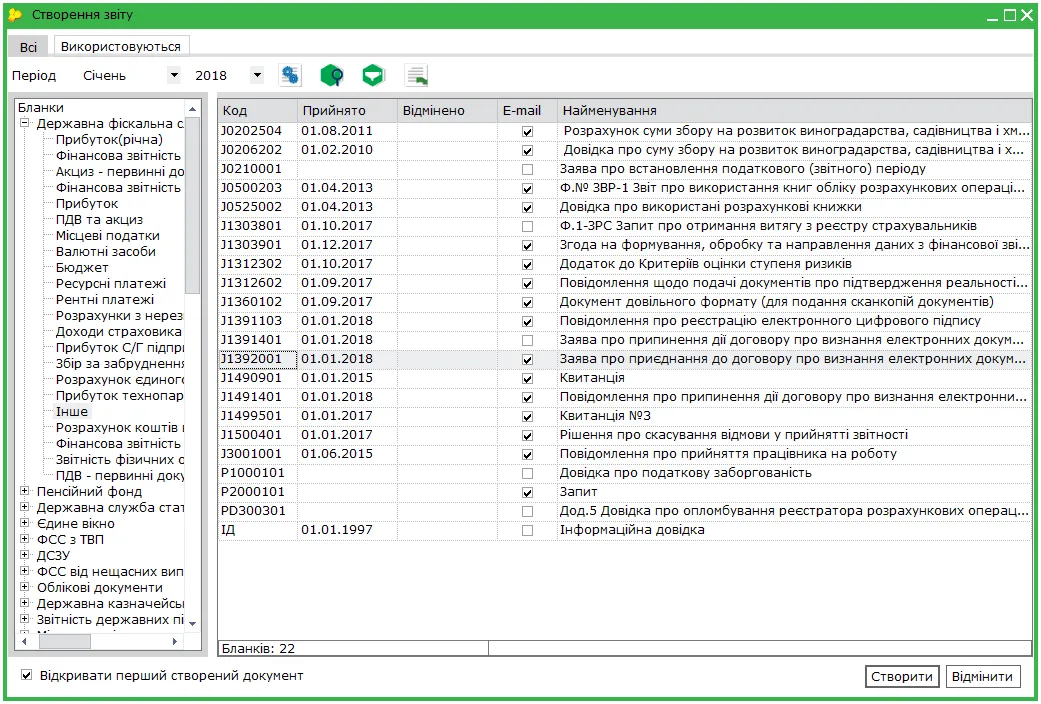Enable E-mail checkbox for J1303801
The height and width of the screenshot is (704, 1041).
[527, 226]
